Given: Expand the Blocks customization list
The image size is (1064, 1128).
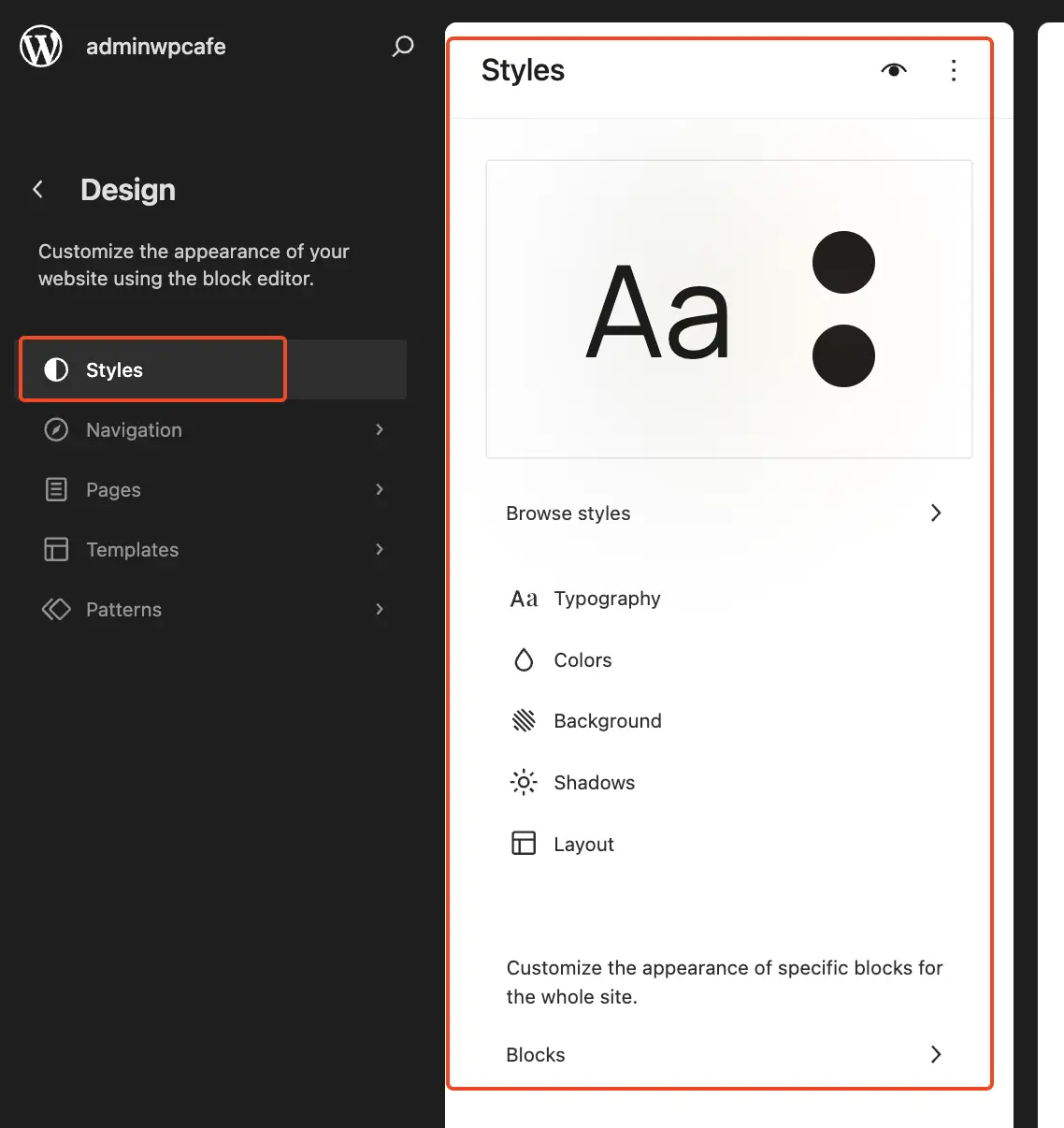Looking at the screenshot, I should pos(935,1054).
